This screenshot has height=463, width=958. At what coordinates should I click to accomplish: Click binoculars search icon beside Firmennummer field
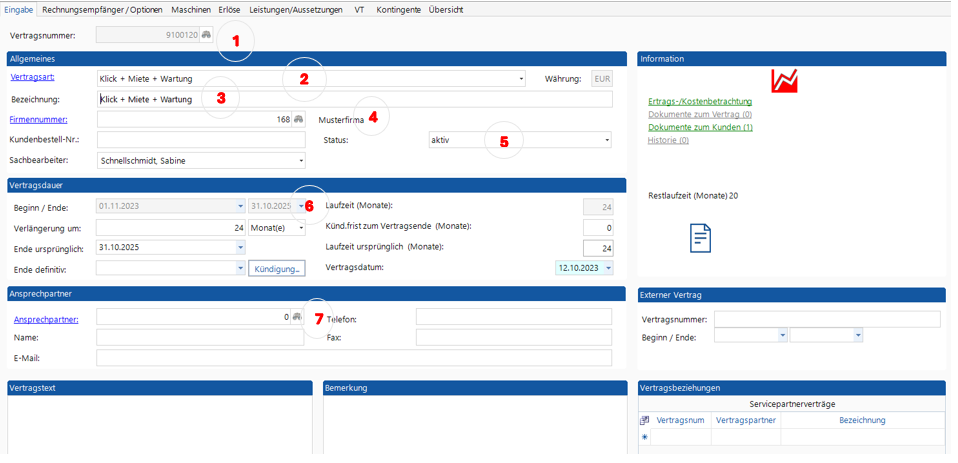coord(298,120)
